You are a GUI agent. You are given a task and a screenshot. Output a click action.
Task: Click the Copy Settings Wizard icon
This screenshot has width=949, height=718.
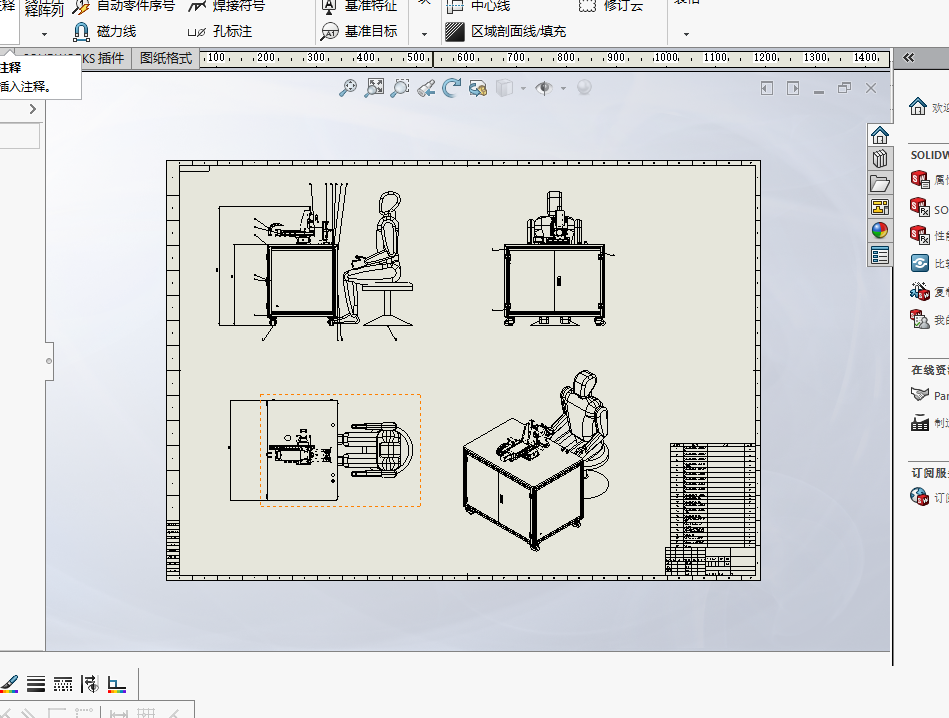pos(919,291)
